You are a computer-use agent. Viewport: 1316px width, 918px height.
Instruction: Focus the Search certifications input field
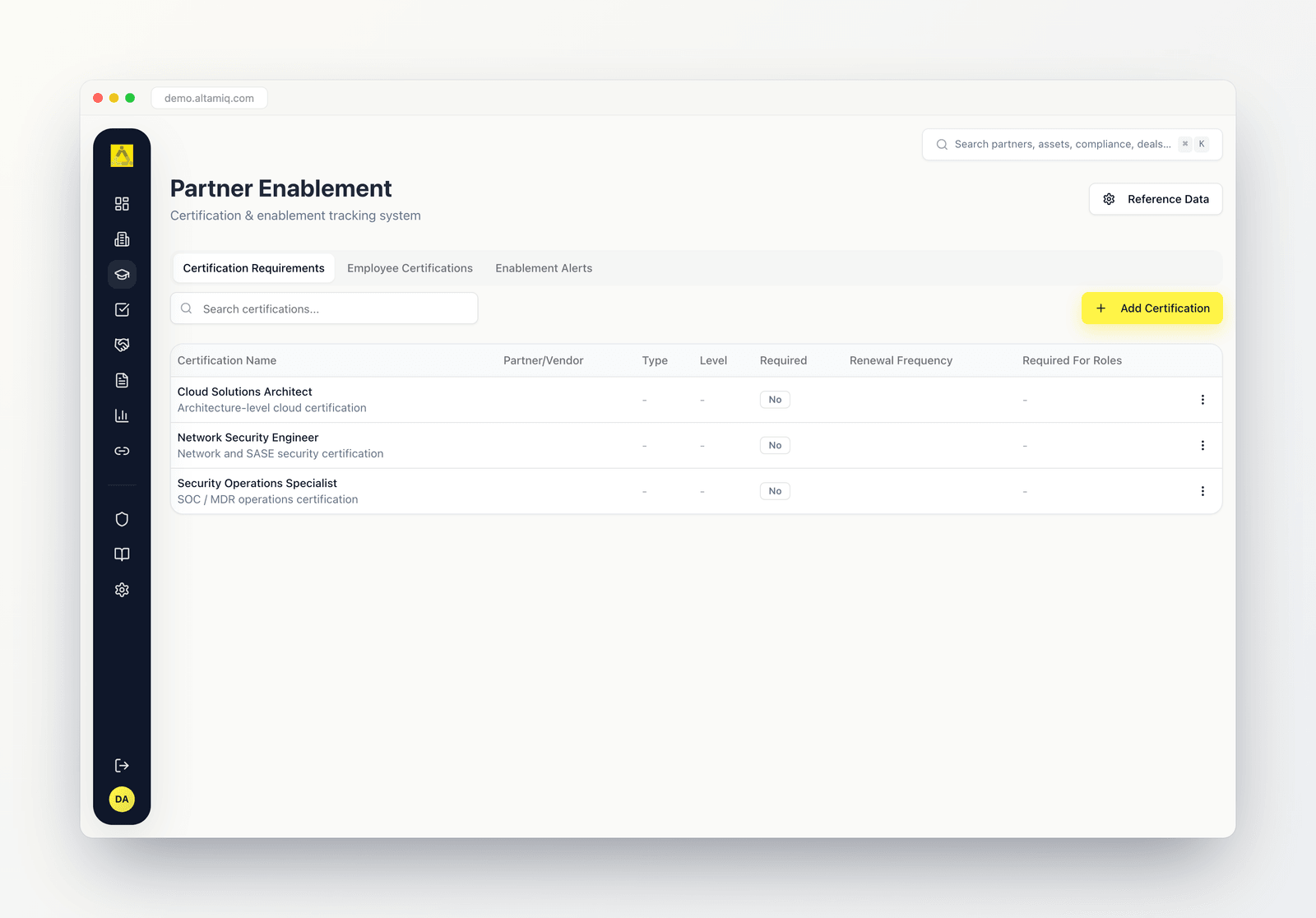(x=324, y=308)
